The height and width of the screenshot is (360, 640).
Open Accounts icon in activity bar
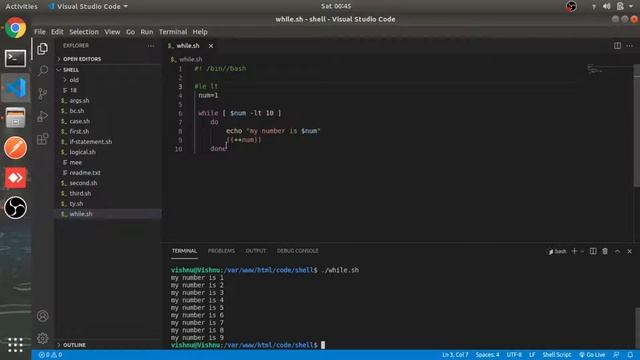42,316
